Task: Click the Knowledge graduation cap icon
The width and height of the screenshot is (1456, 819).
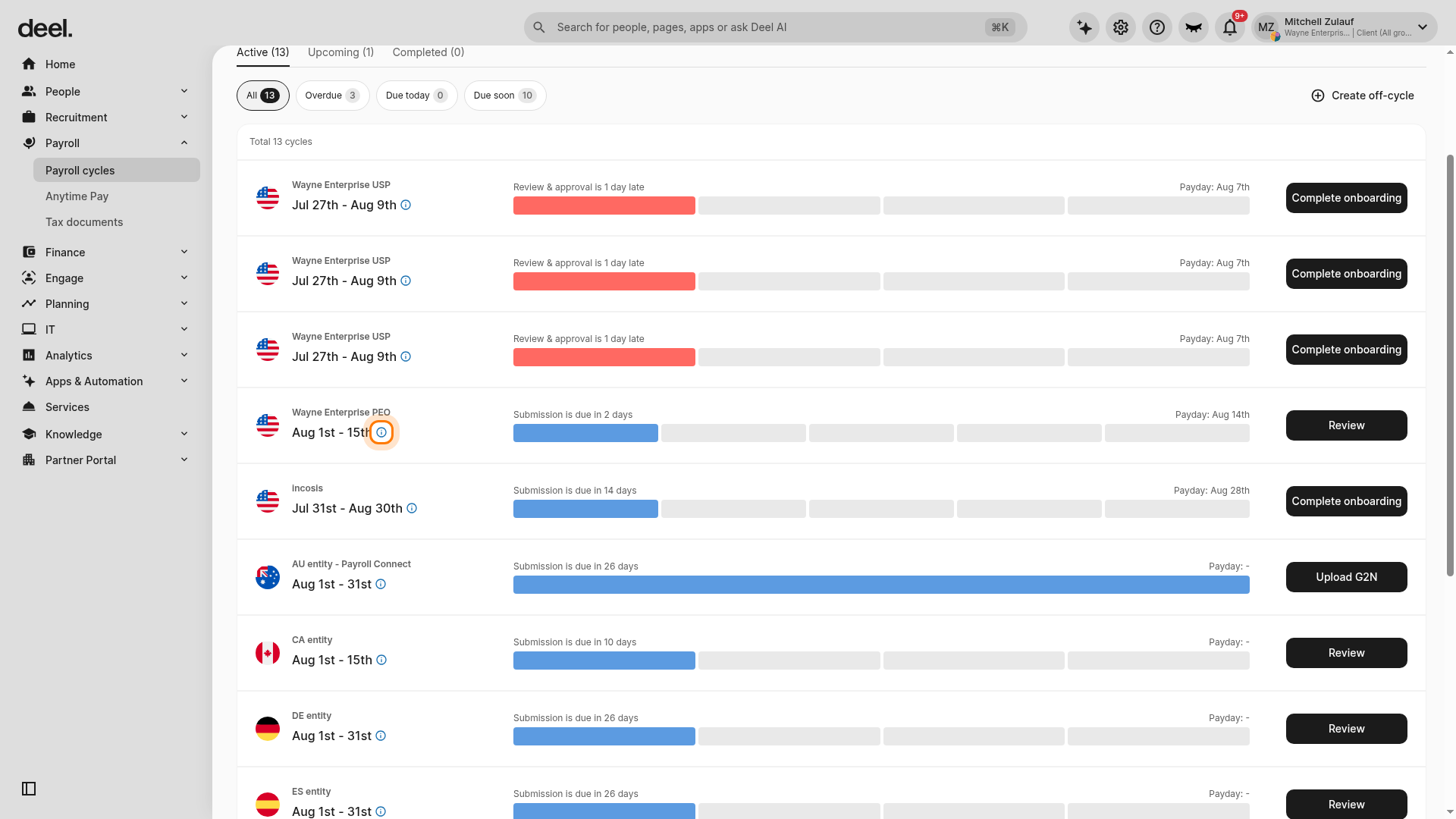Action: coord(29,435)
